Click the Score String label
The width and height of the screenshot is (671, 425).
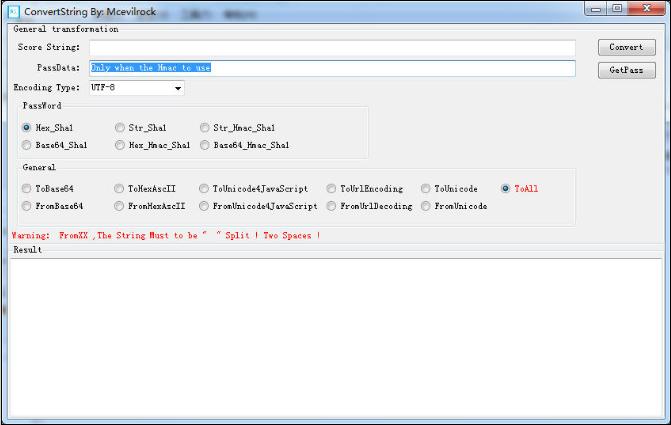click(x=49, y=47)
